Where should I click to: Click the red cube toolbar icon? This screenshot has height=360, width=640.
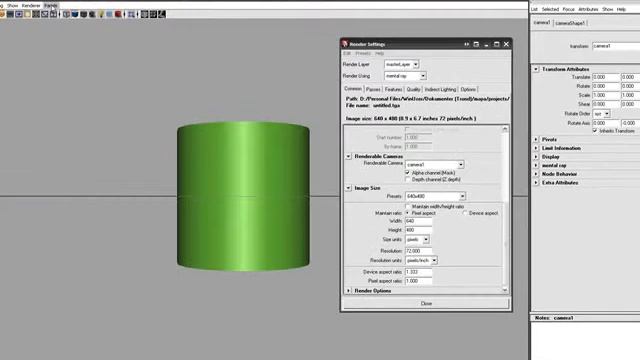(118, 14)
